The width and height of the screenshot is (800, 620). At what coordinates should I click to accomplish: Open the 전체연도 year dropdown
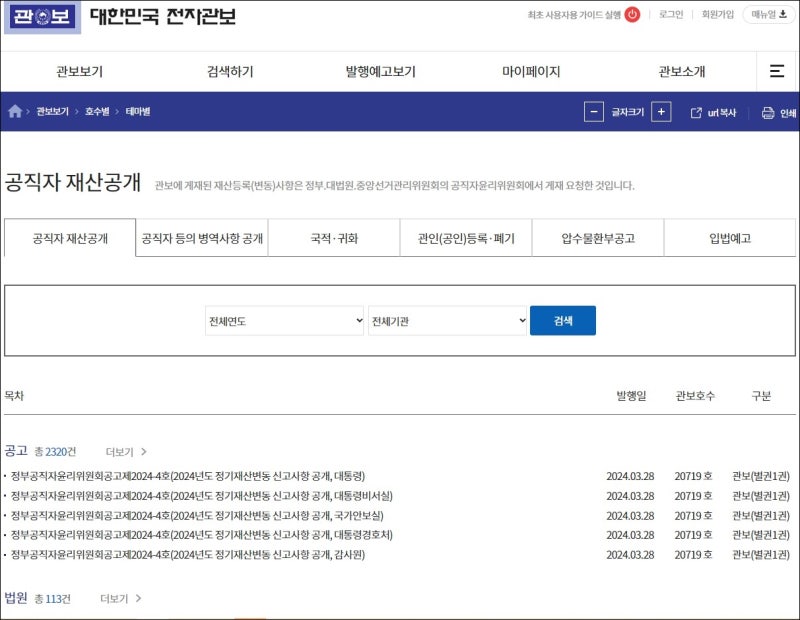coord(284,321)
